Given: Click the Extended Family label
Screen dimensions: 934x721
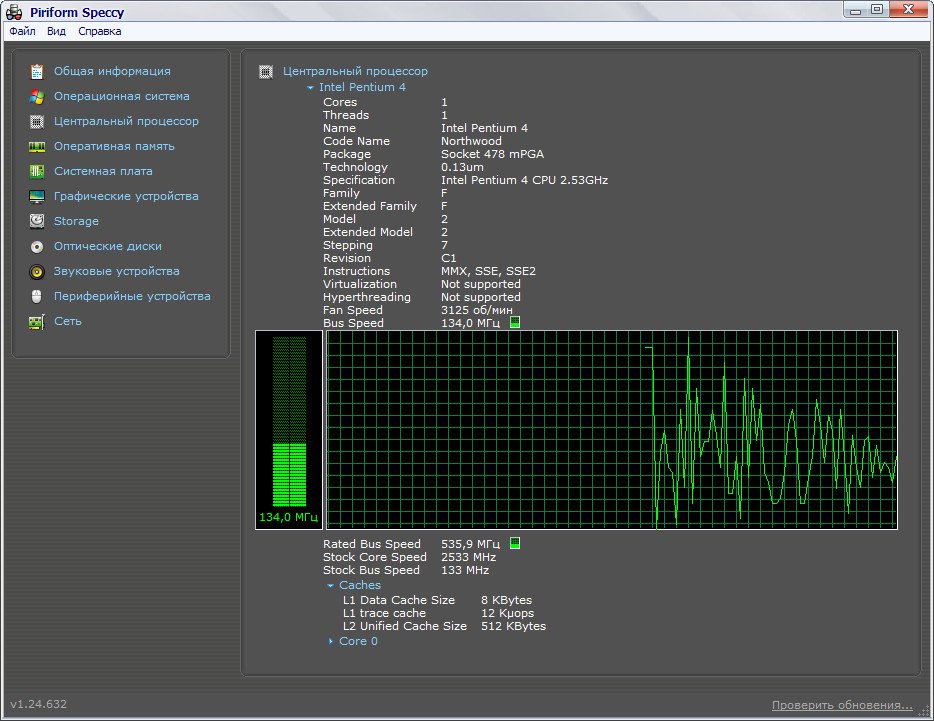Looking at the screenshot, I should point(370,206).
